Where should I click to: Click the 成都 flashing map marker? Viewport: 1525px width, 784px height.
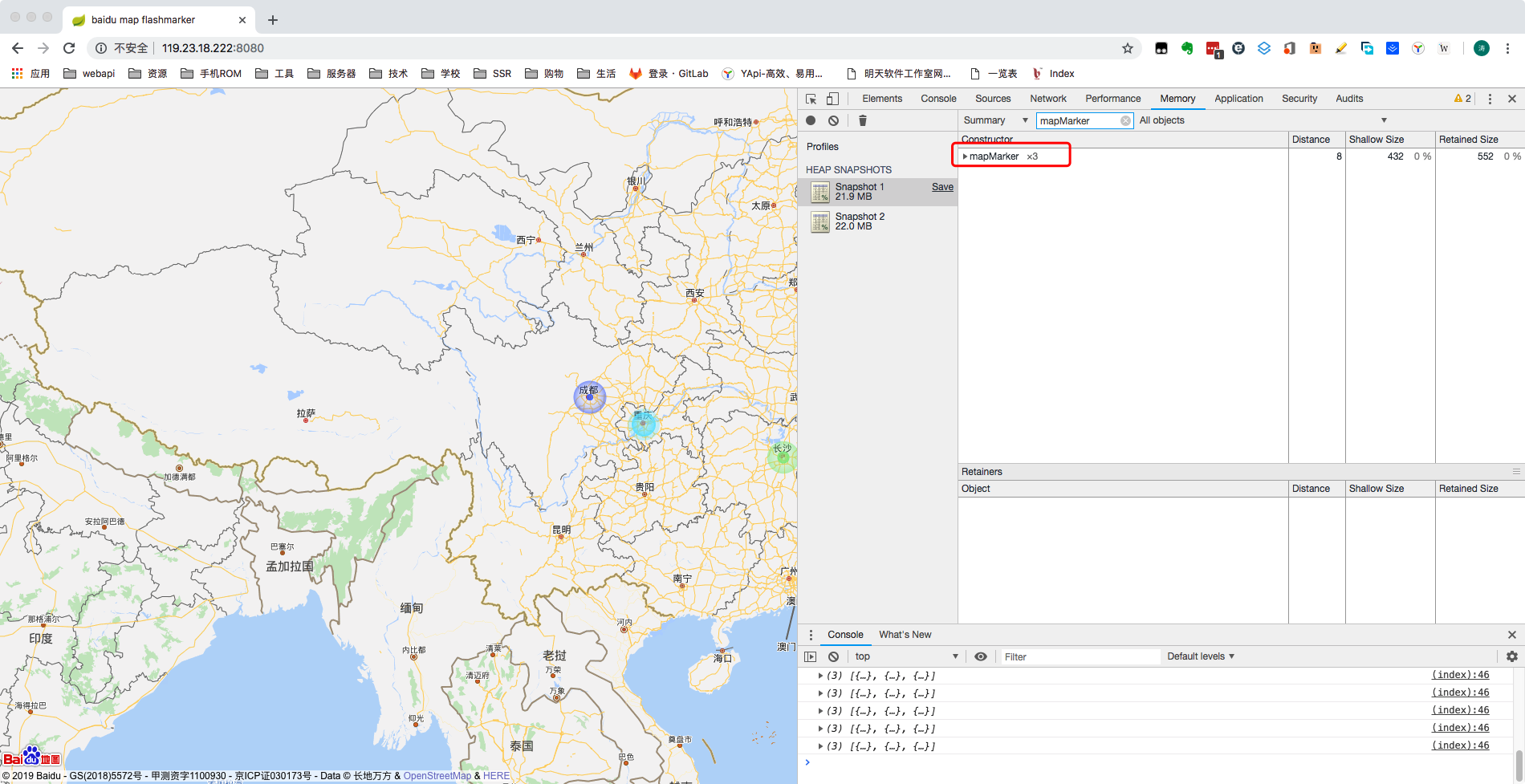point(590,396)
